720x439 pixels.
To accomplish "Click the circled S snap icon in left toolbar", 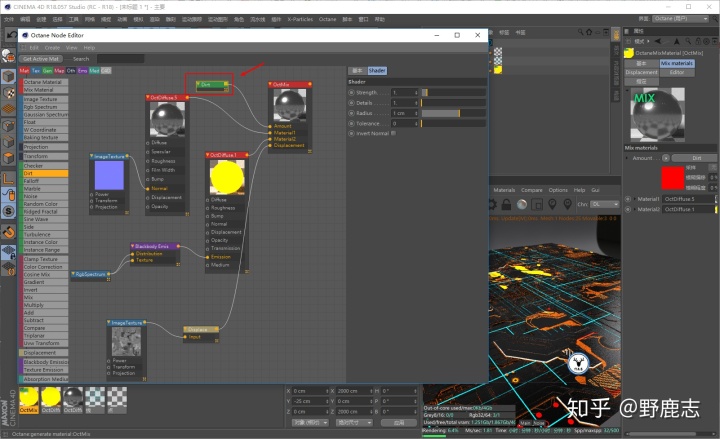I will point(9,211).
